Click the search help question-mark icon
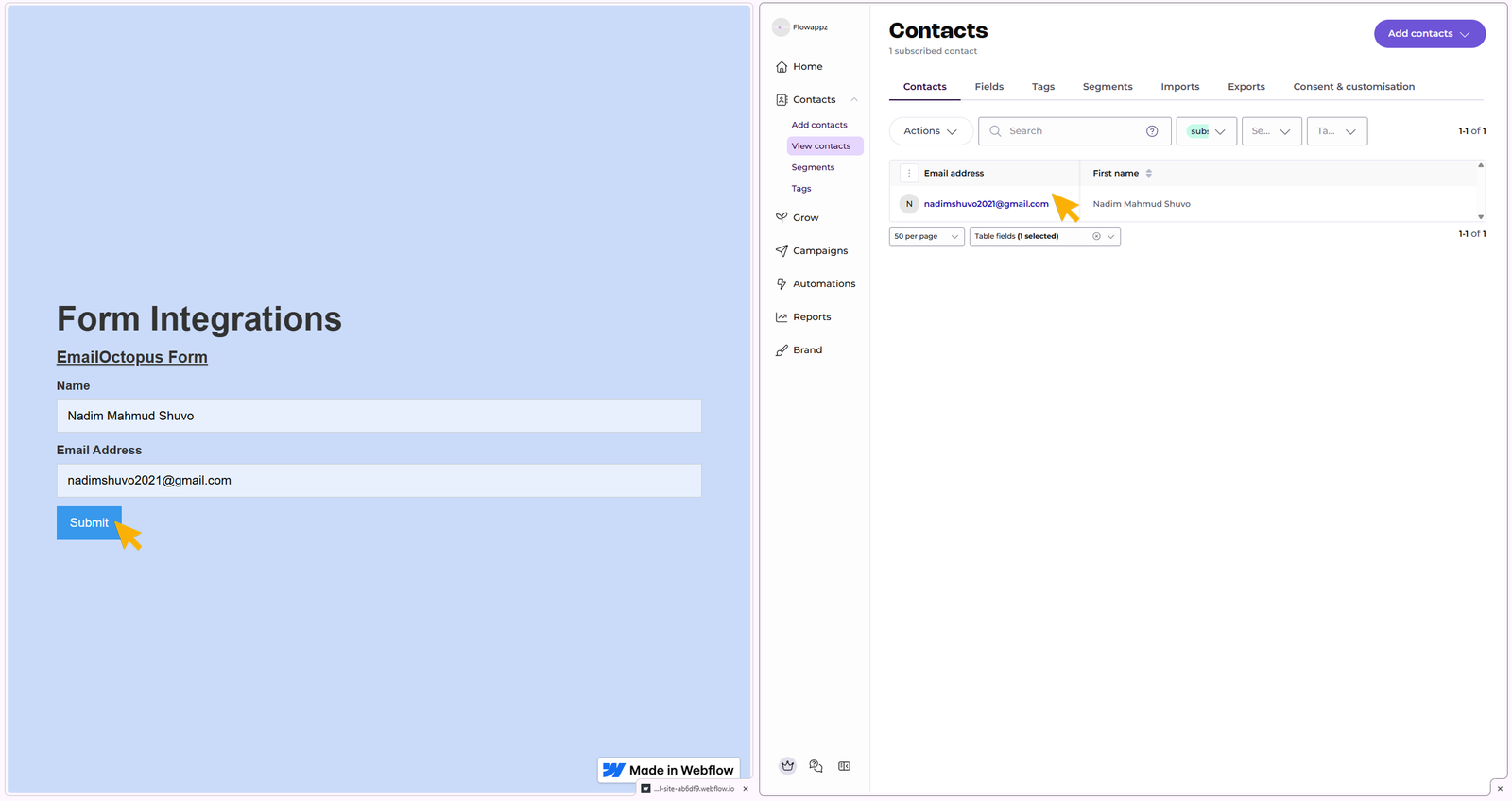1512x801 pixels. pyautogui.click(x=1152, y=131)
